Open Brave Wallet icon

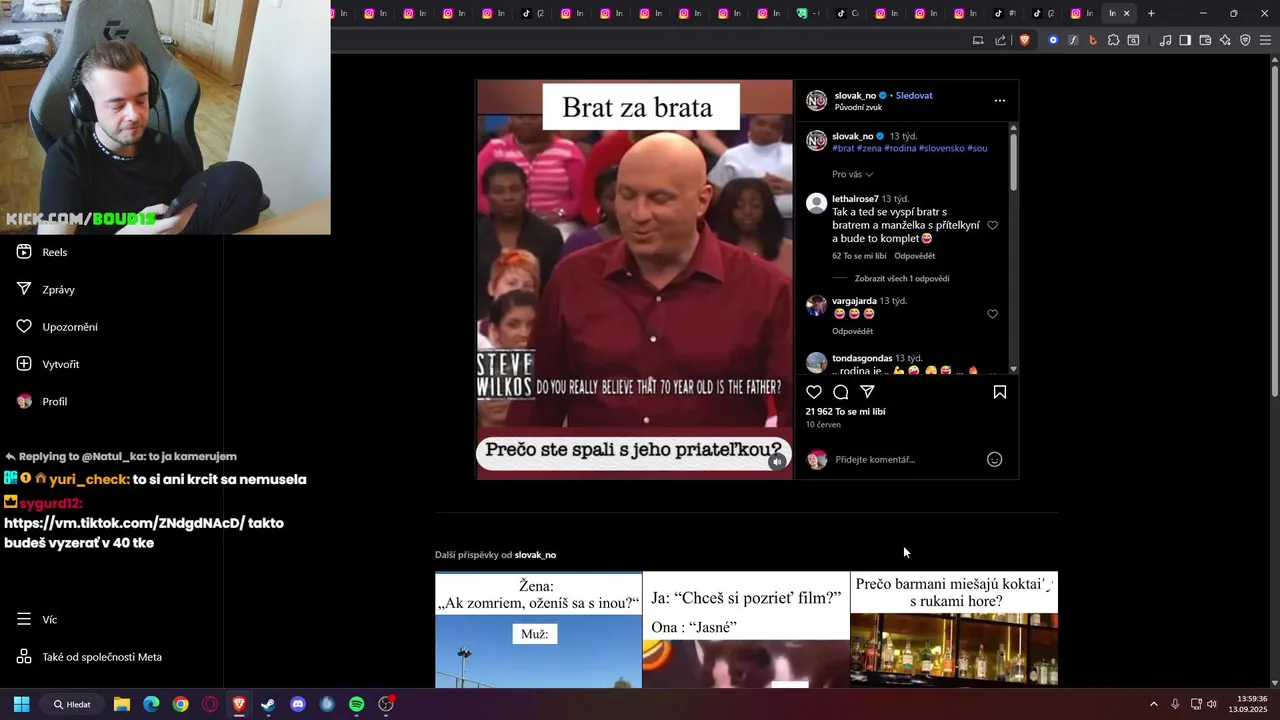tap(1205, 40)
